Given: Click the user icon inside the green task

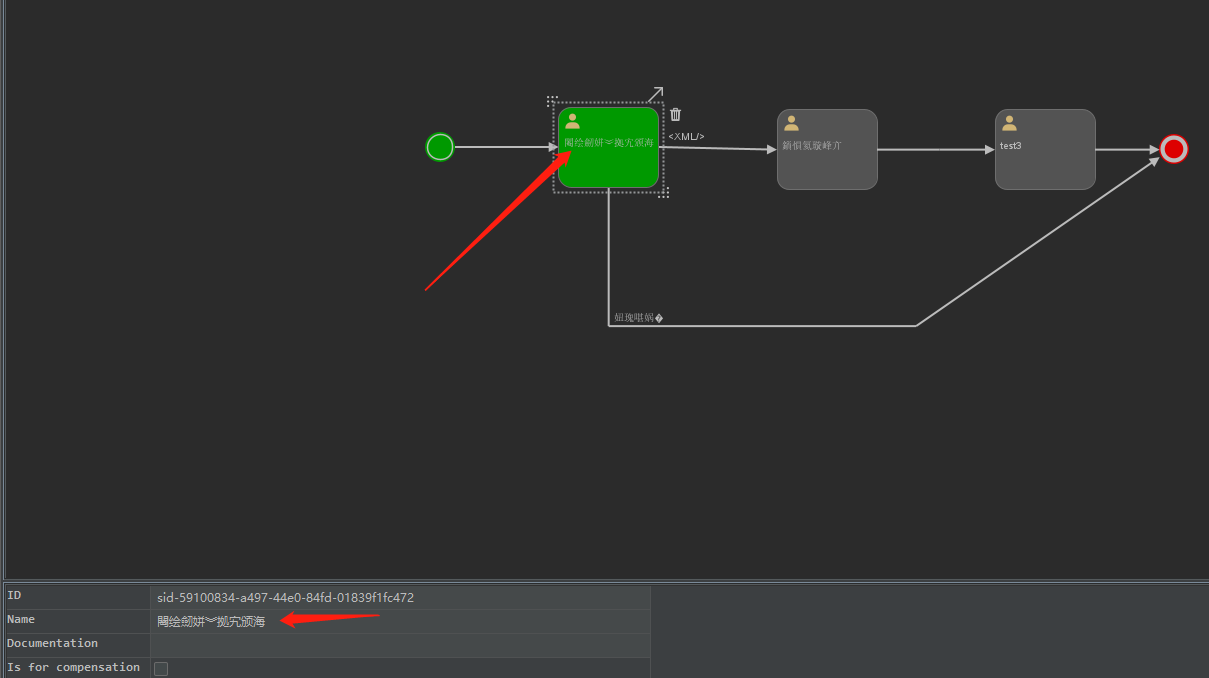Looking at the screenshot, I should pyautogui.click(x=571, y=120).
